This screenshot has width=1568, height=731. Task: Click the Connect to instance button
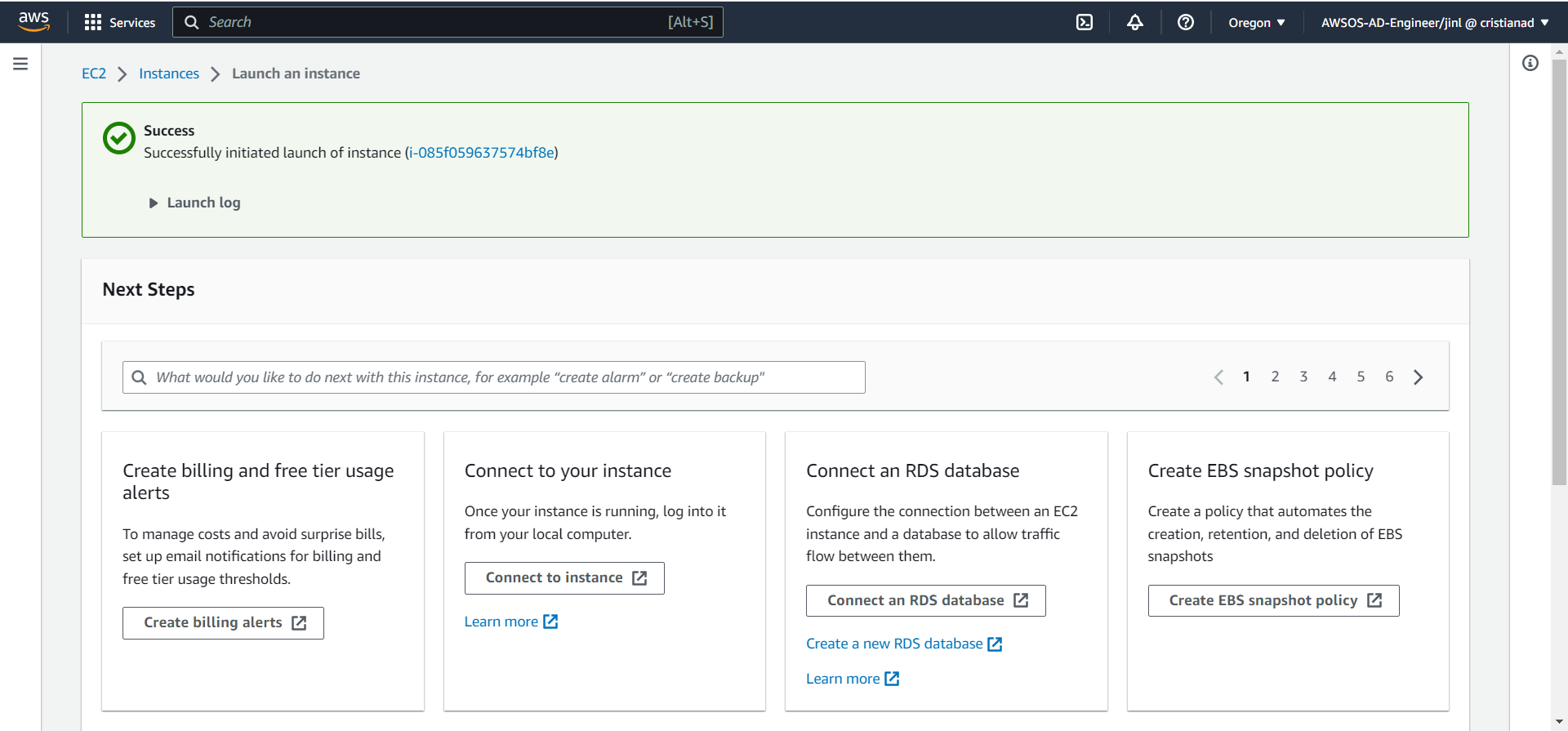click(564, 578)
